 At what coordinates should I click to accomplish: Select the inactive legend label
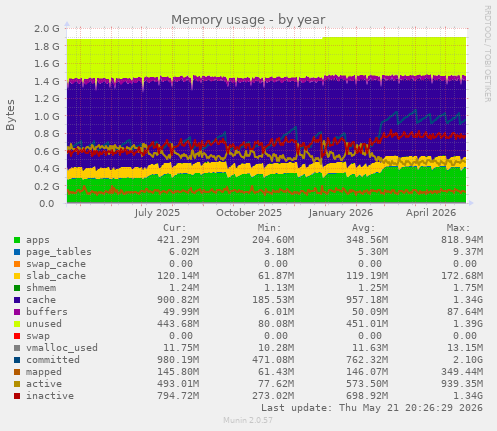click(x=50, y=396)
